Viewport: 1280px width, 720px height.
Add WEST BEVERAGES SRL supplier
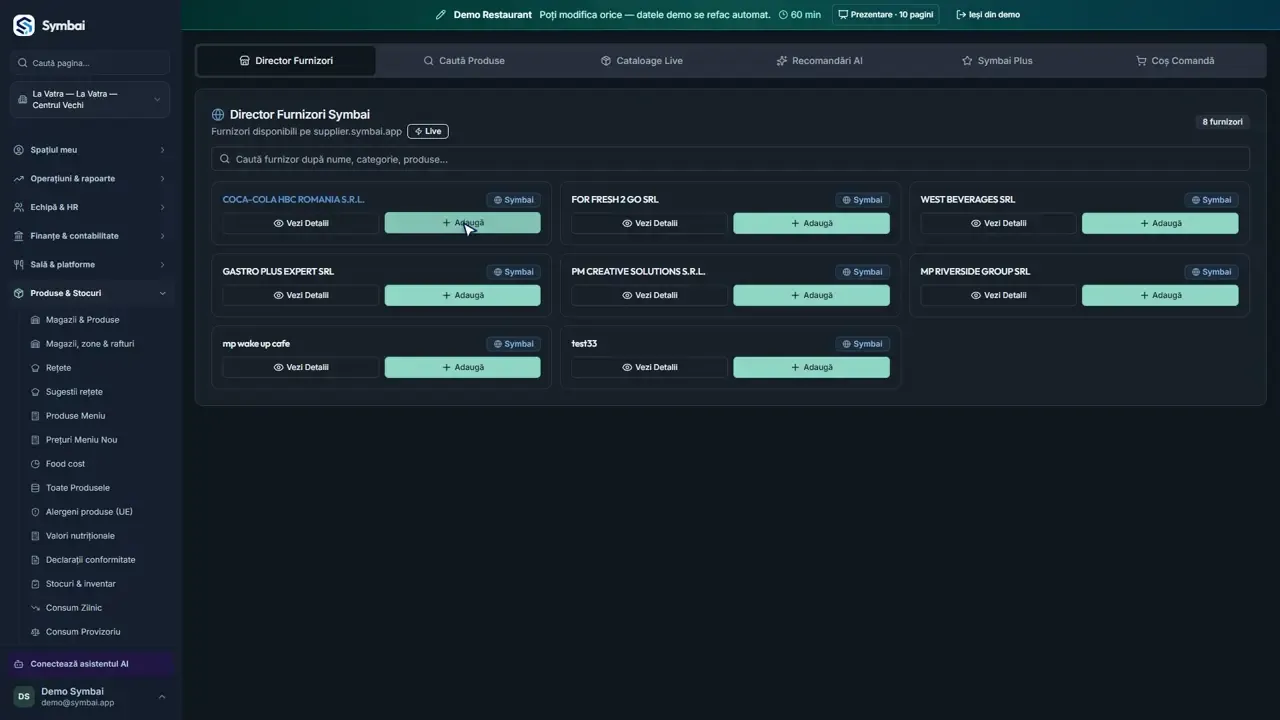tap(1160, 223)
